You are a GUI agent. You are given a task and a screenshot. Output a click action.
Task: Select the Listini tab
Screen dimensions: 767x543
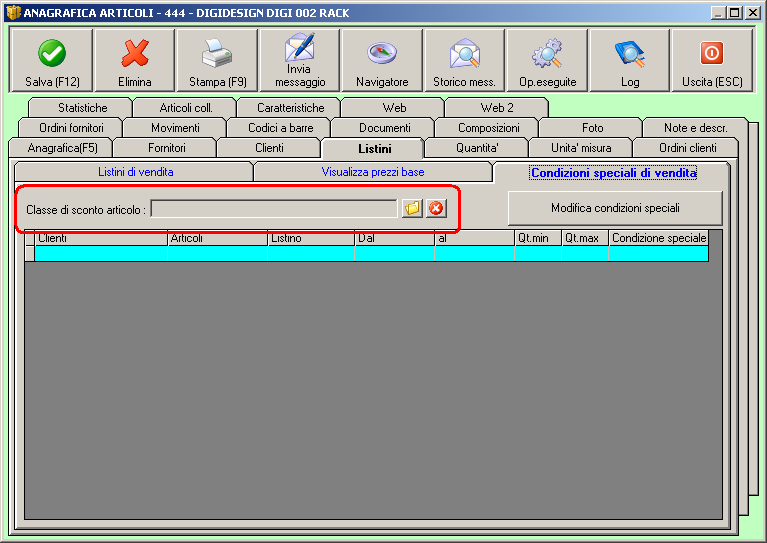pos(374,149)
